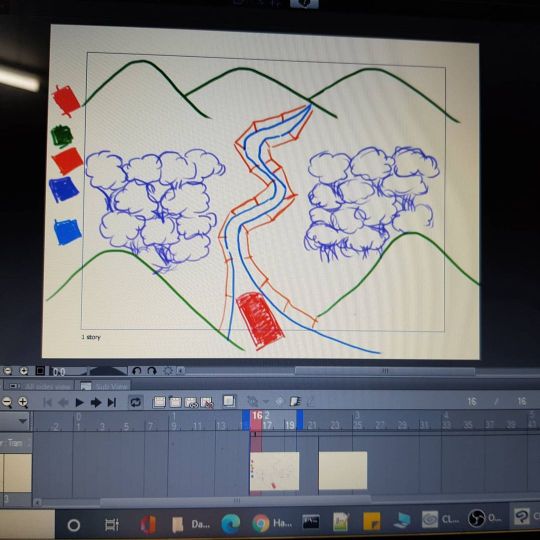Select the layer thumbnail on timeline left
The image size is (540, 540).
(x=17, y=473)
